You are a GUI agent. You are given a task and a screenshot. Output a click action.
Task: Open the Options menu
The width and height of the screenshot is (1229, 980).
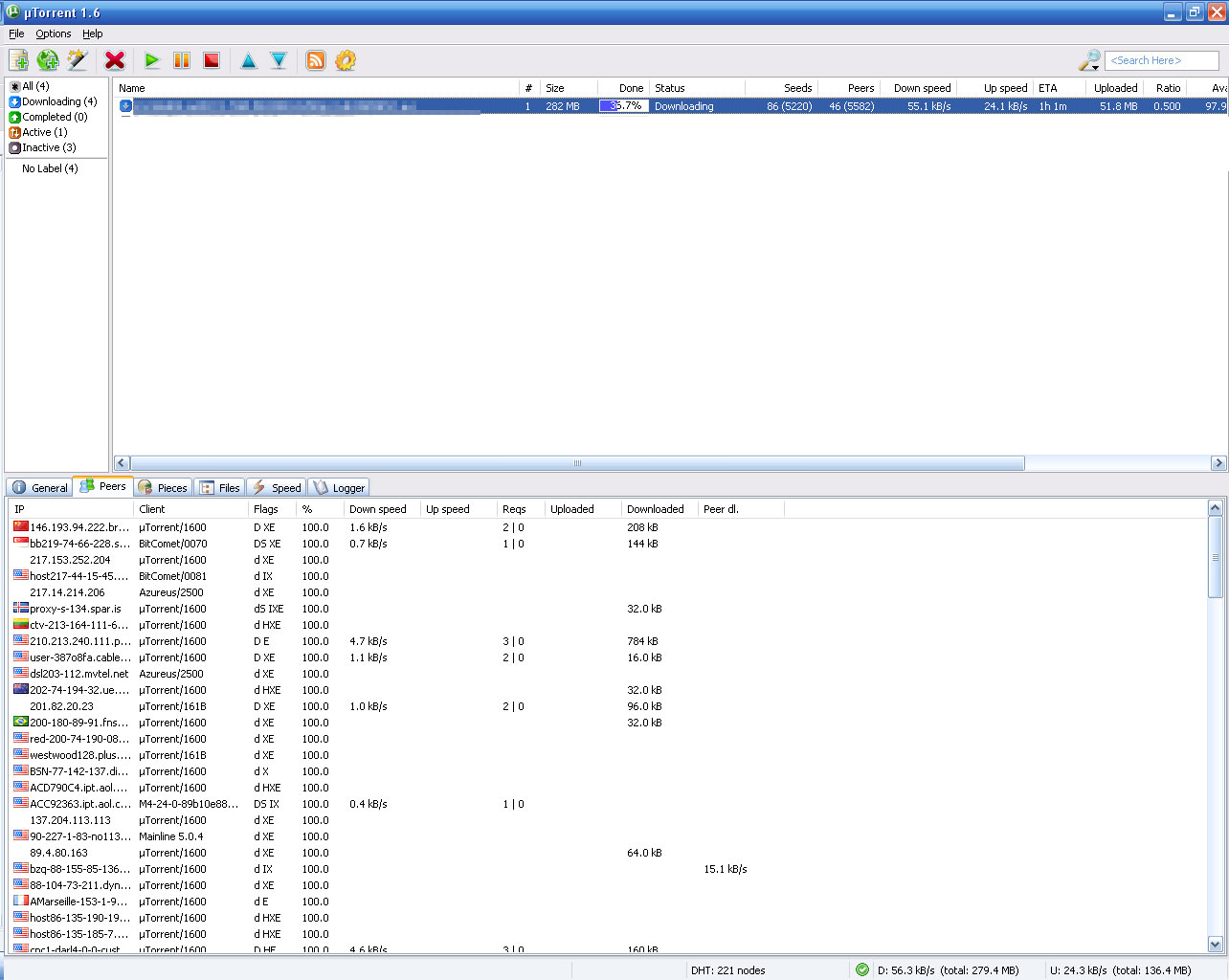click(54, 33)
